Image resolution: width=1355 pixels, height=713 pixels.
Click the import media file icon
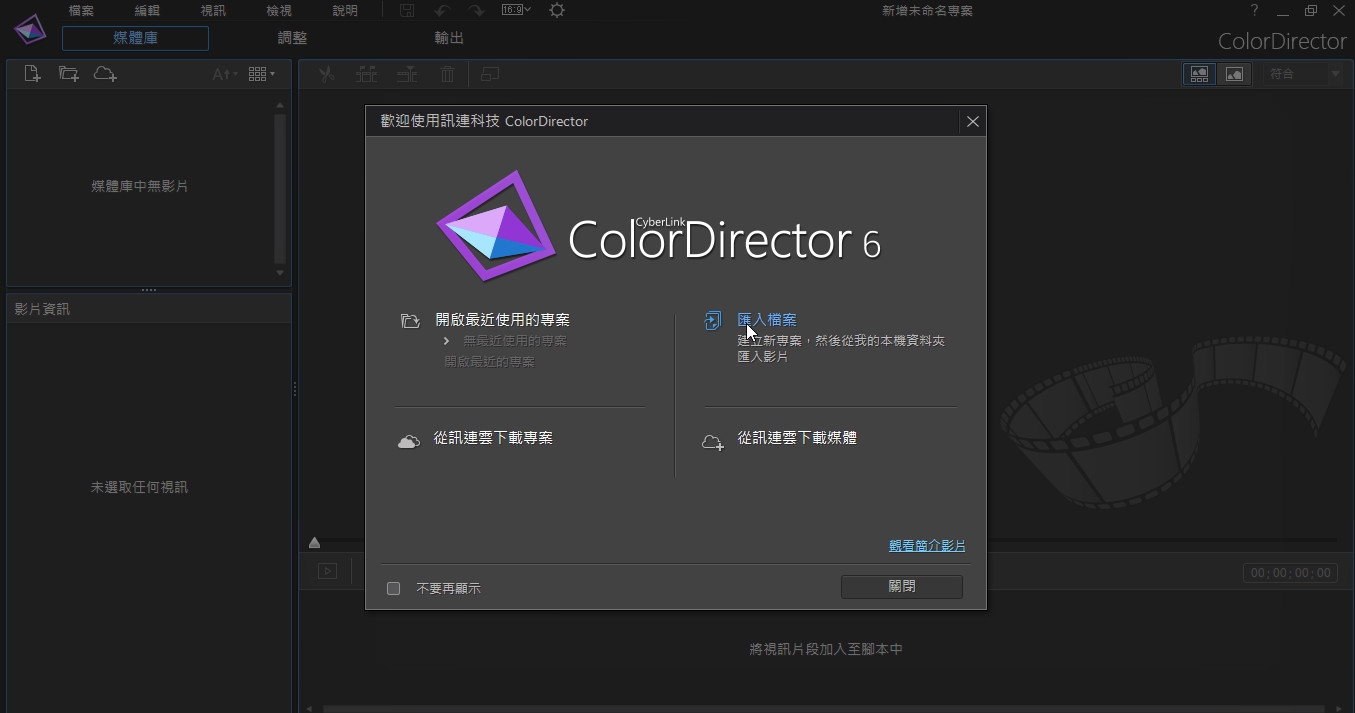[32, 74]
